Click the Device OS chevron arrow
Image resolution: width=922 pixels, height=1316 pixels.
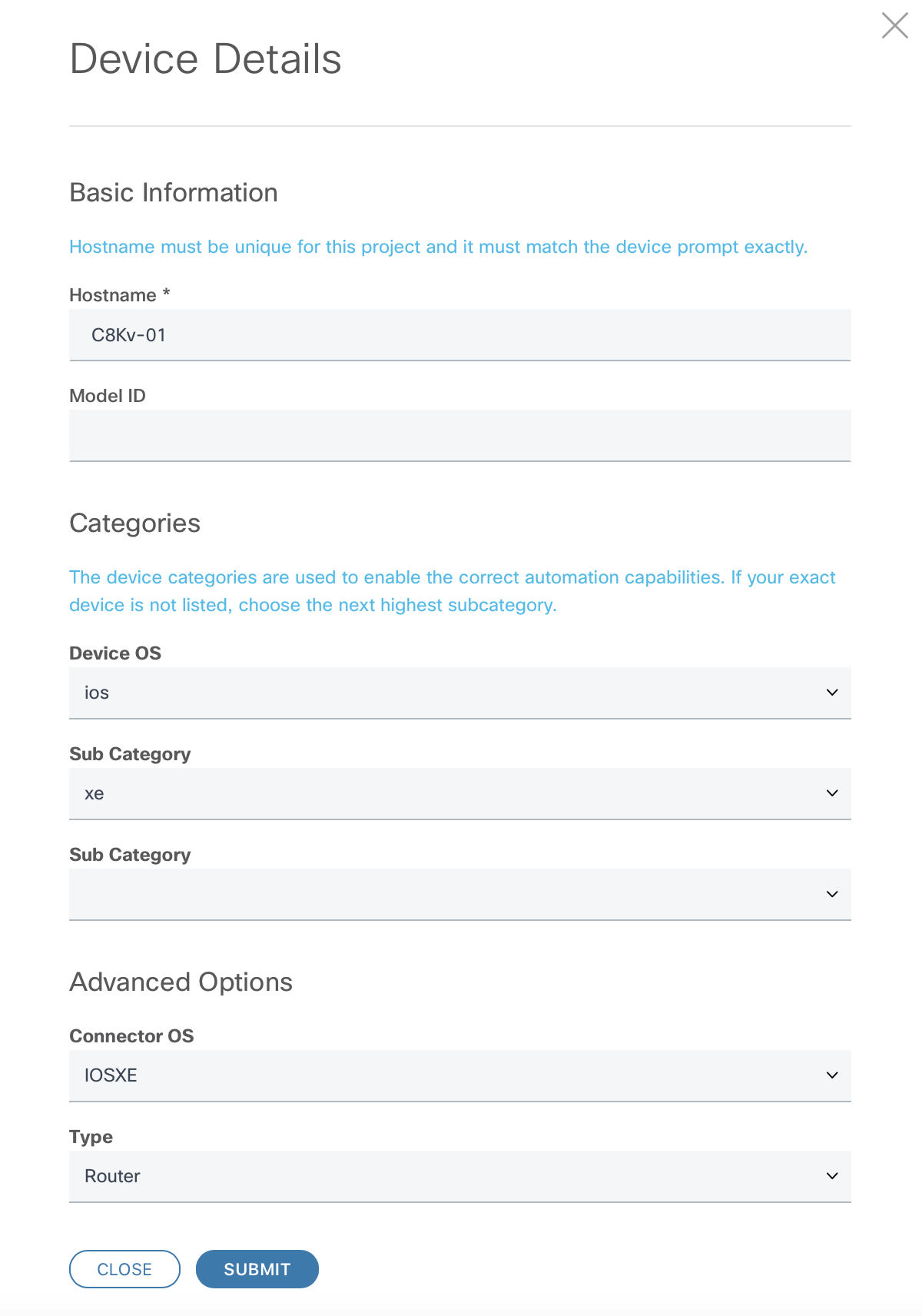[831, 693]
